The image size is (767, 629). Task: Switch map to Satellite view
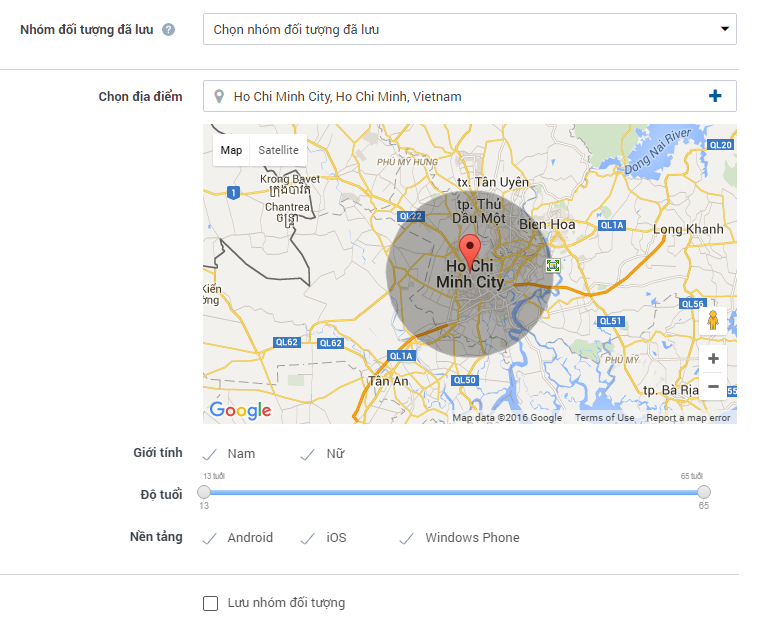pyautogui.click(x=278, y=150)
